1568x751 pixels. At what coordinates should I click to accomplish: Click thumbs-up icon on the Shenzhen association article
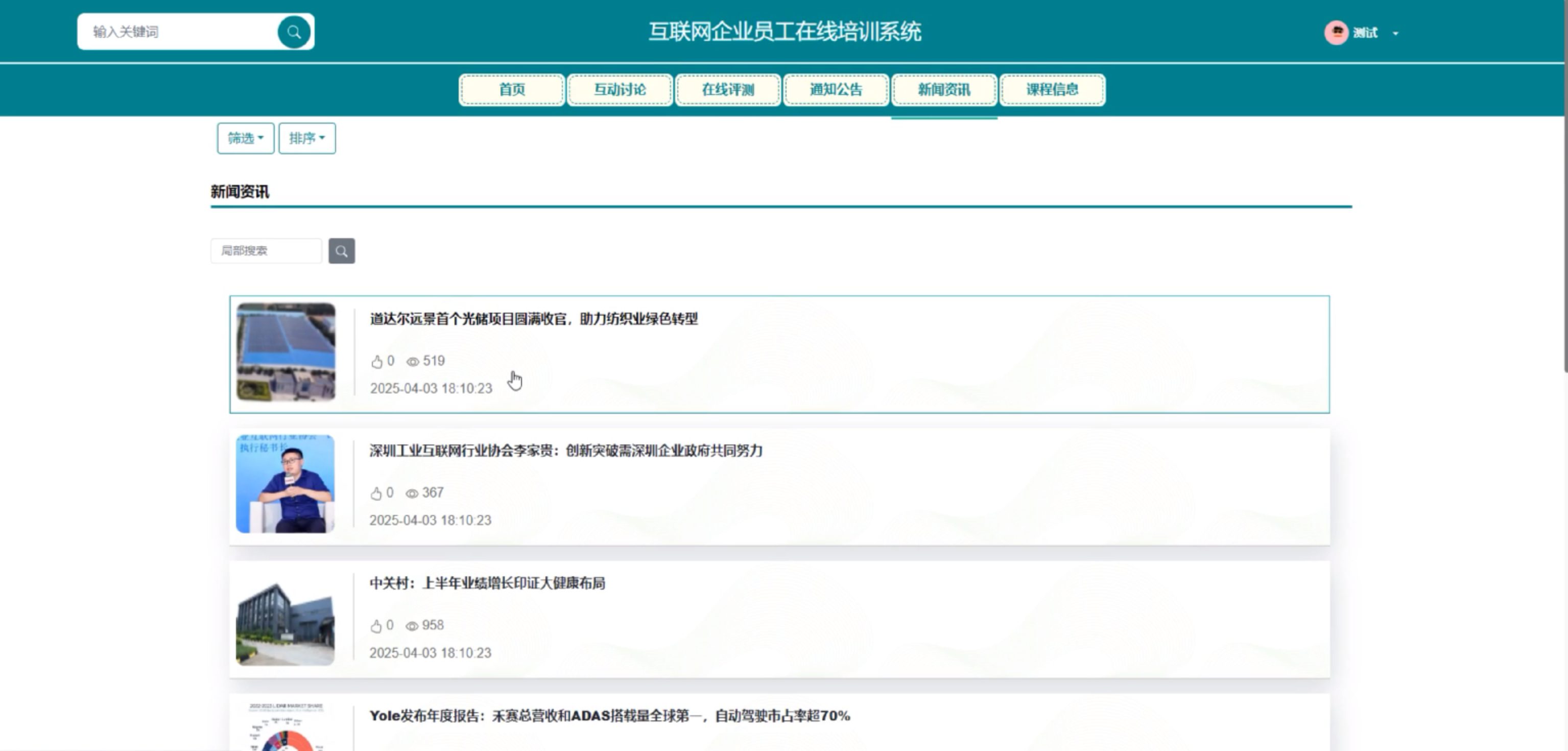376,494
